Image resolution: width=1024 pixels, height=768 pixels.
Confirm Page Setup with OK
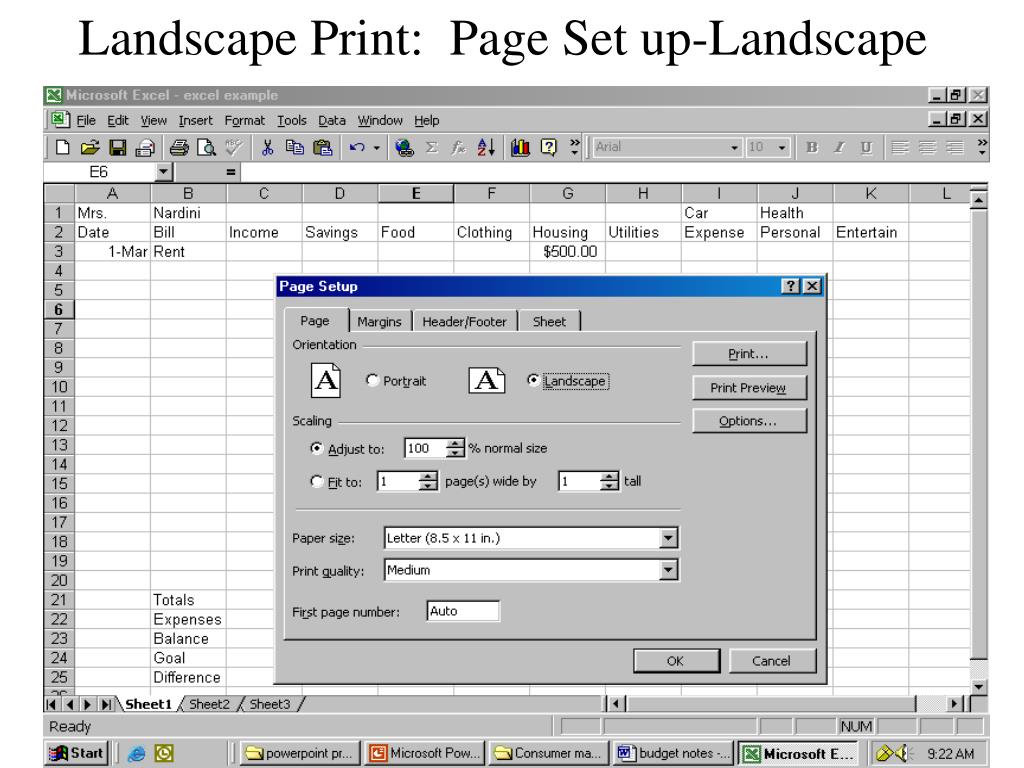676,661
